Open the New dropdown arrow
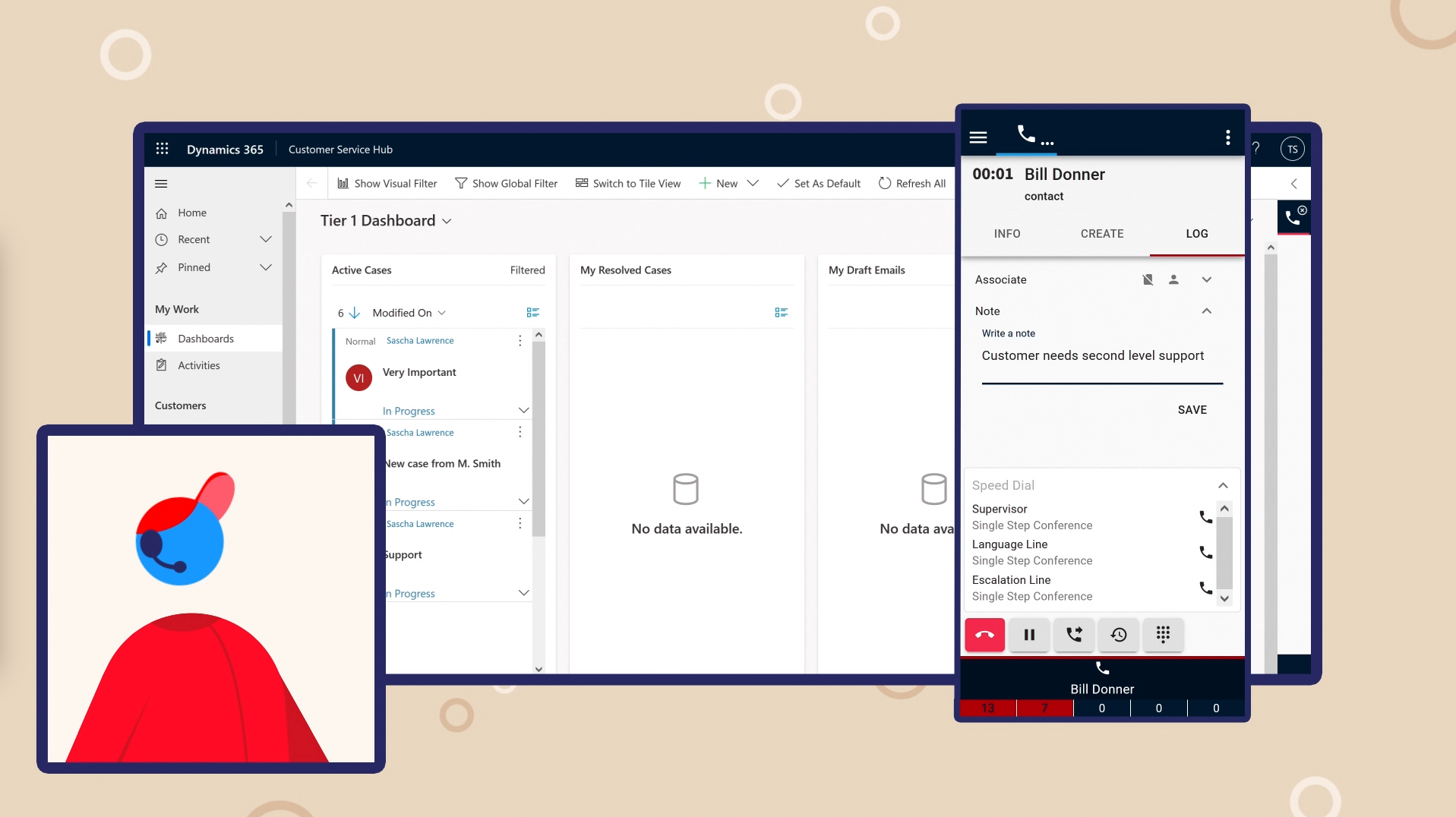The height and width of the screenshot is (817, 1456). coord(753,184)
